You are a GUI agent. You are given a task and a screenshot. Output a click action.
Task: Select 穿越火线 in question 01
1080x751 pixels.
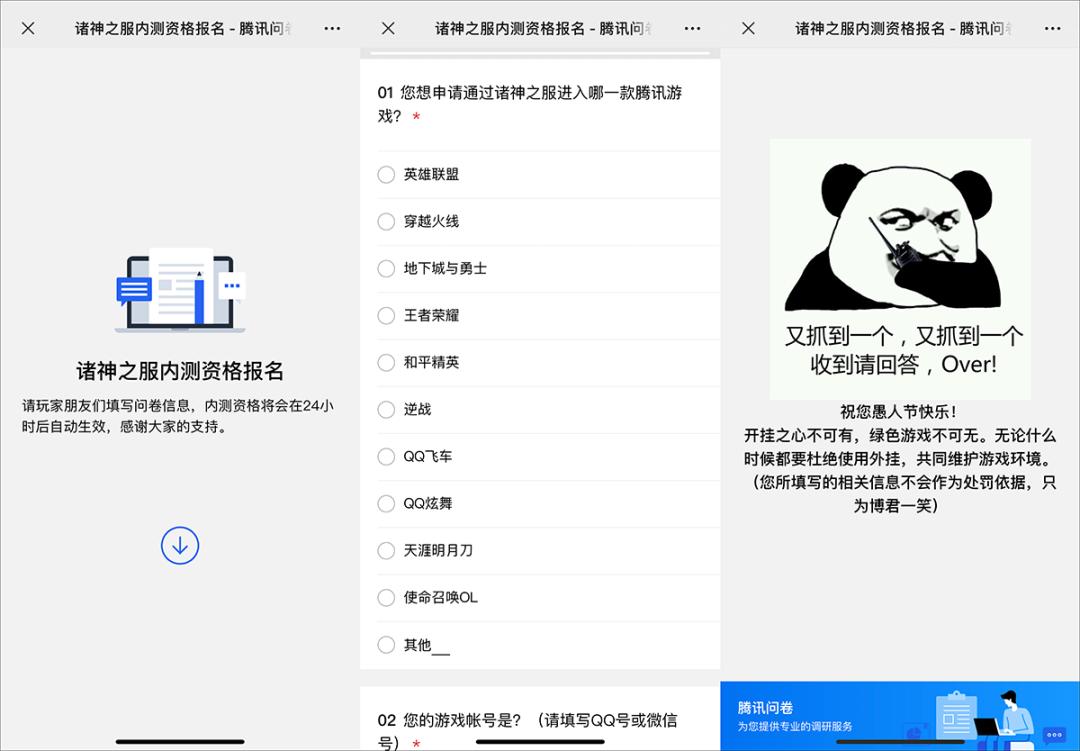pos(386,221)
